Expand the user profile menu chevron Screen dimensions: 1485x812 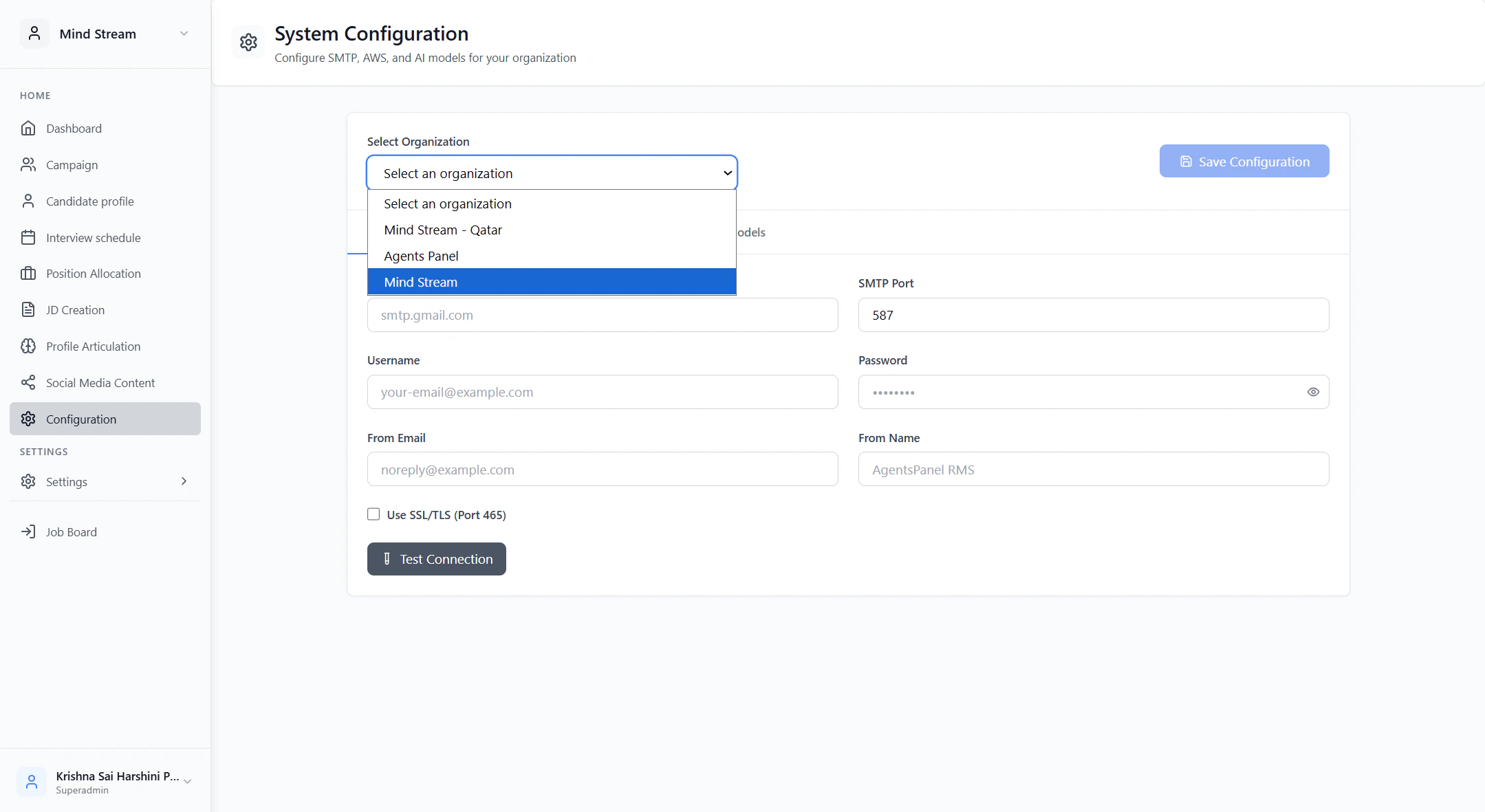tap(187, 782)
